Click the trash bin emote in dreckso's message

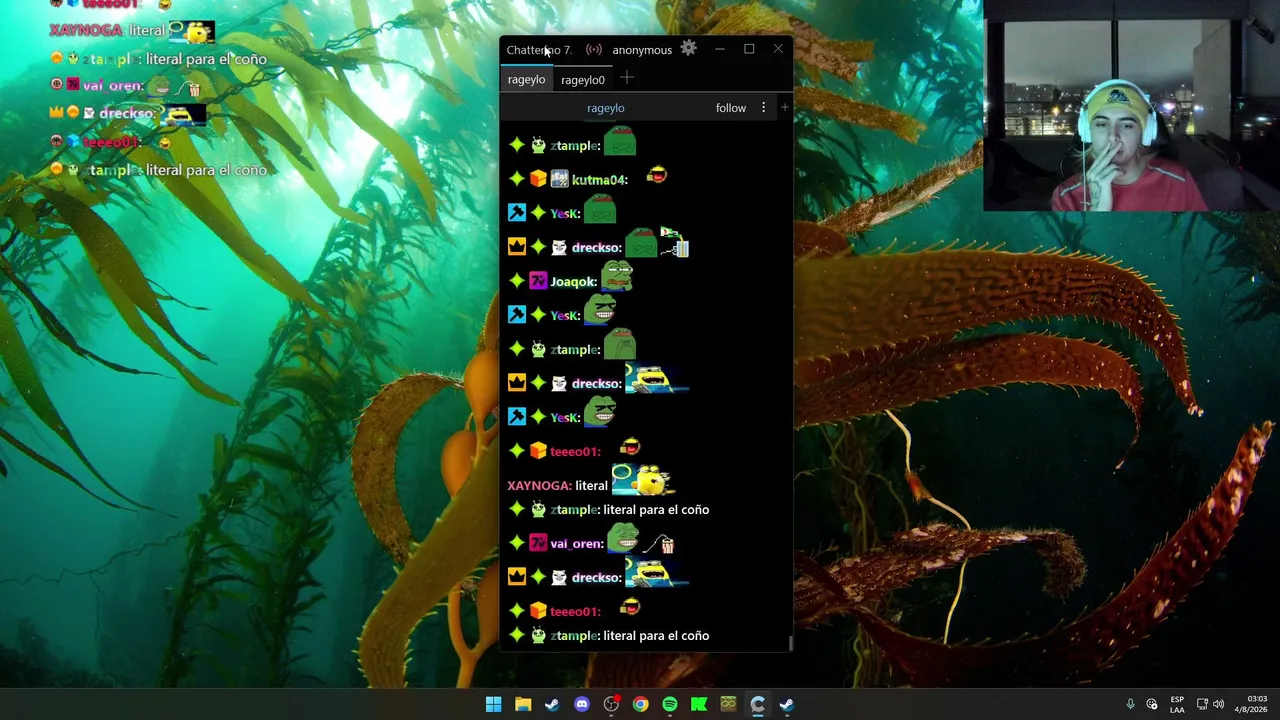point(675,243)
